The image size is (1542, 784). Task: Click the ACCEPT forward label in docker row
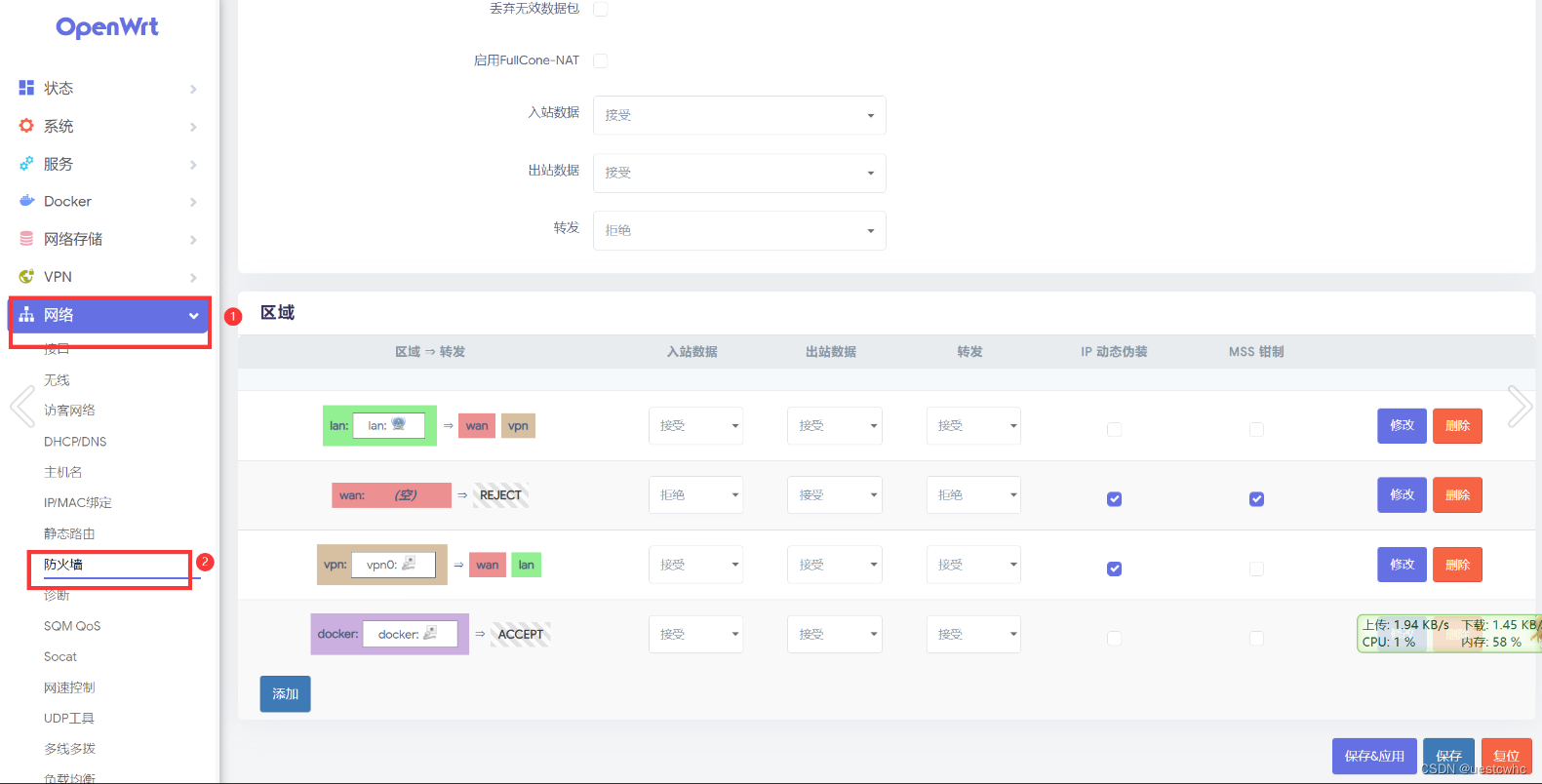(520, 634)
